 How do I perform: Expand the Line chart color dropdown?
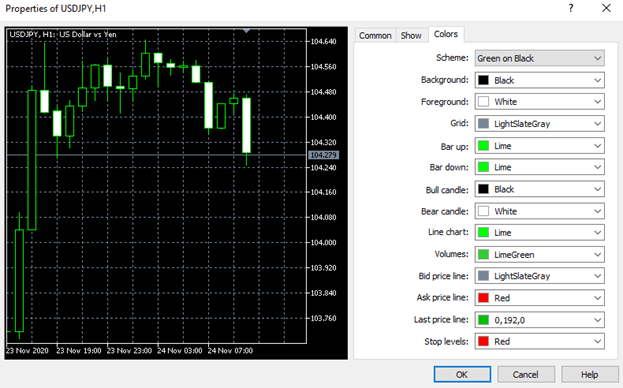click(x=540, y=233)
